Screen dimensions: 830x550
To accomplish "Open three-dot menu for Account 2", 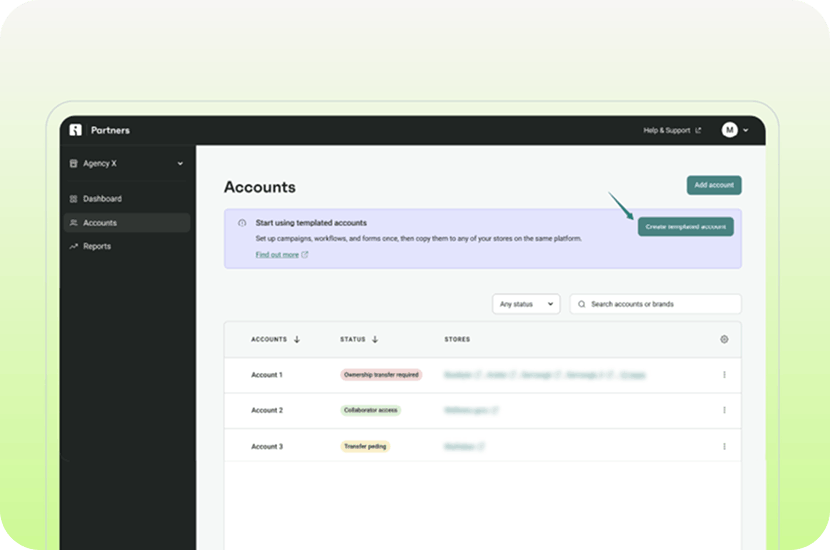I will 724,410.
